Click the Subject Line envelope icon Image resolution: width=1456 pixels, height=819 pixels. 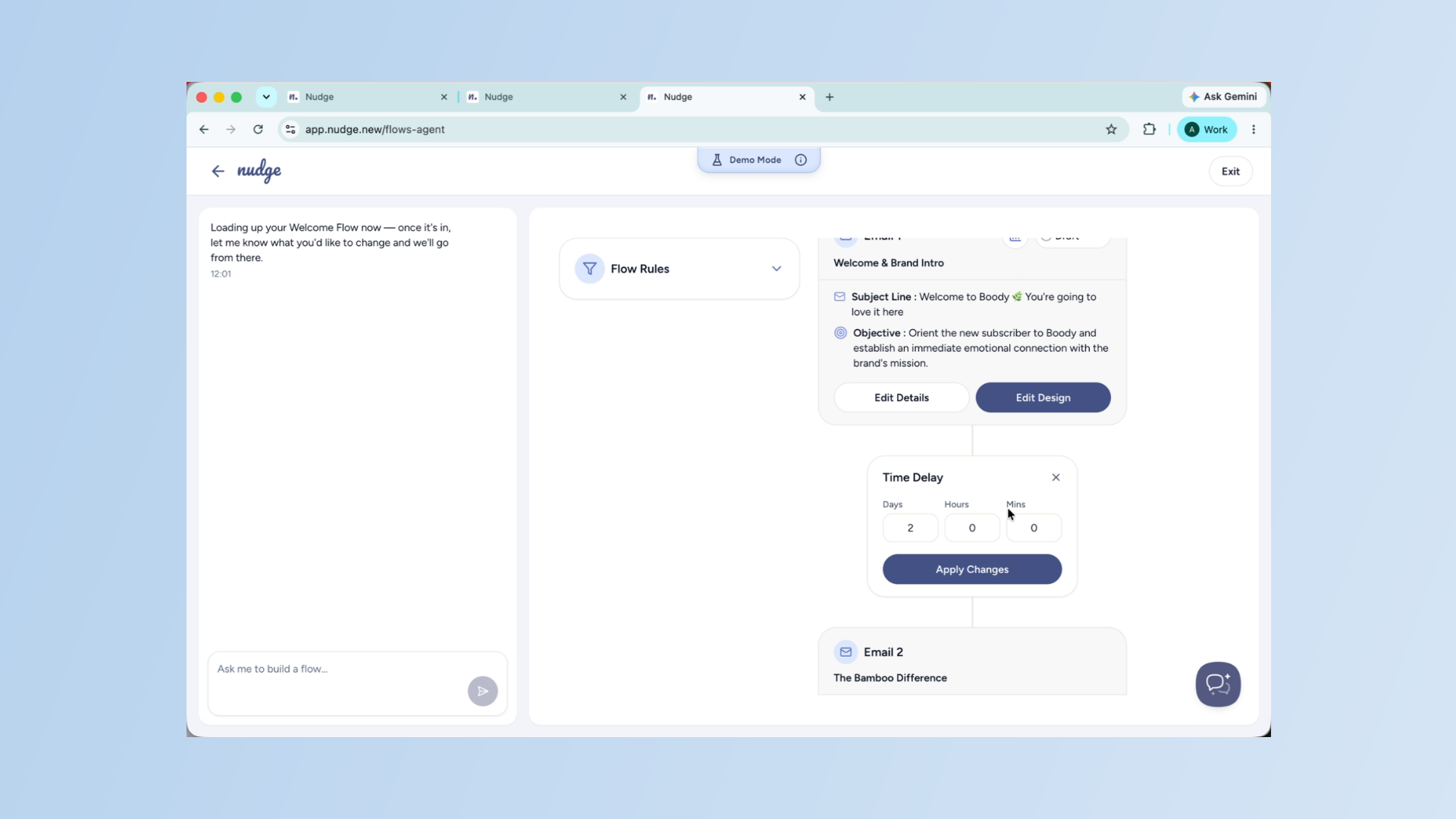click(x=839, y=297)
